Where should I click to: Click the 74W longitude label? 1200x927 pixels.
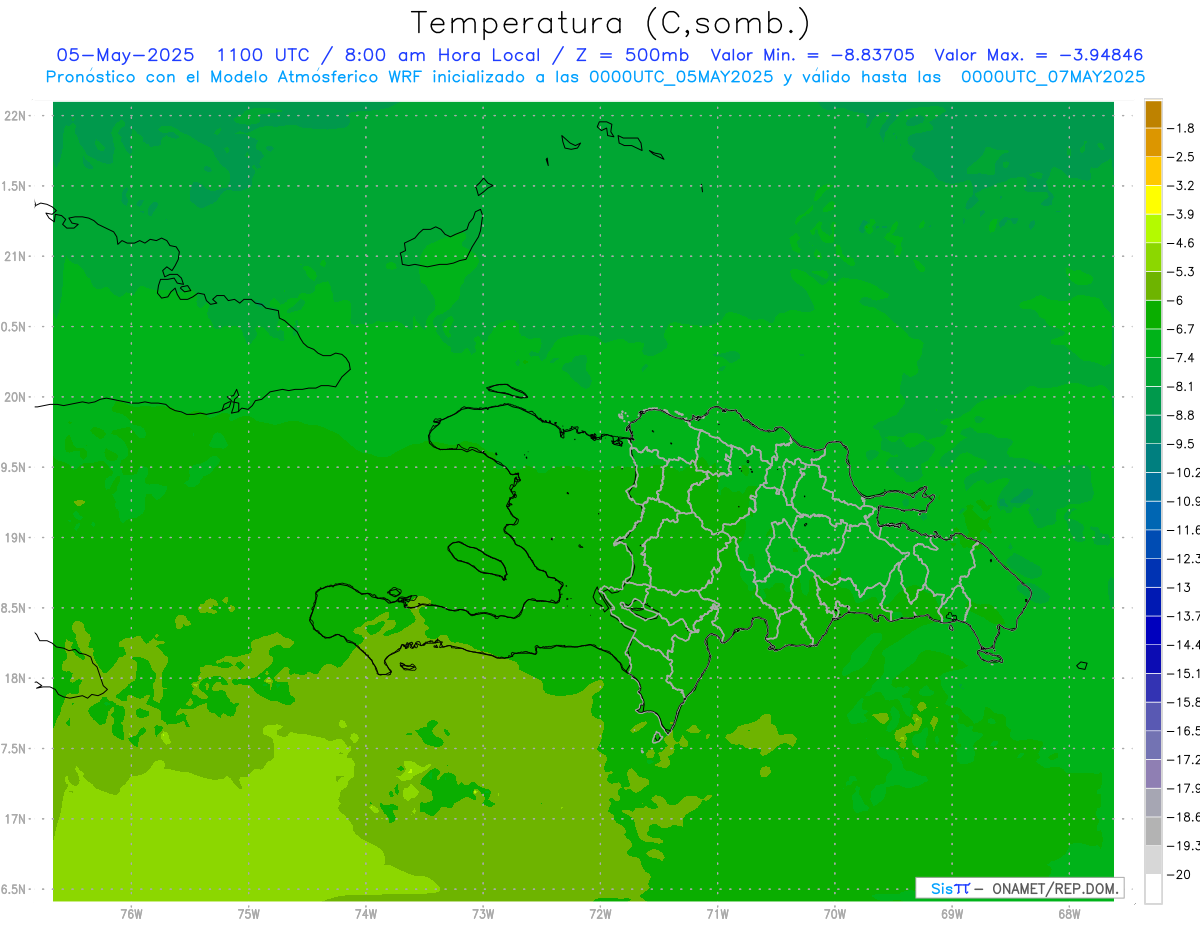(365, 914)
